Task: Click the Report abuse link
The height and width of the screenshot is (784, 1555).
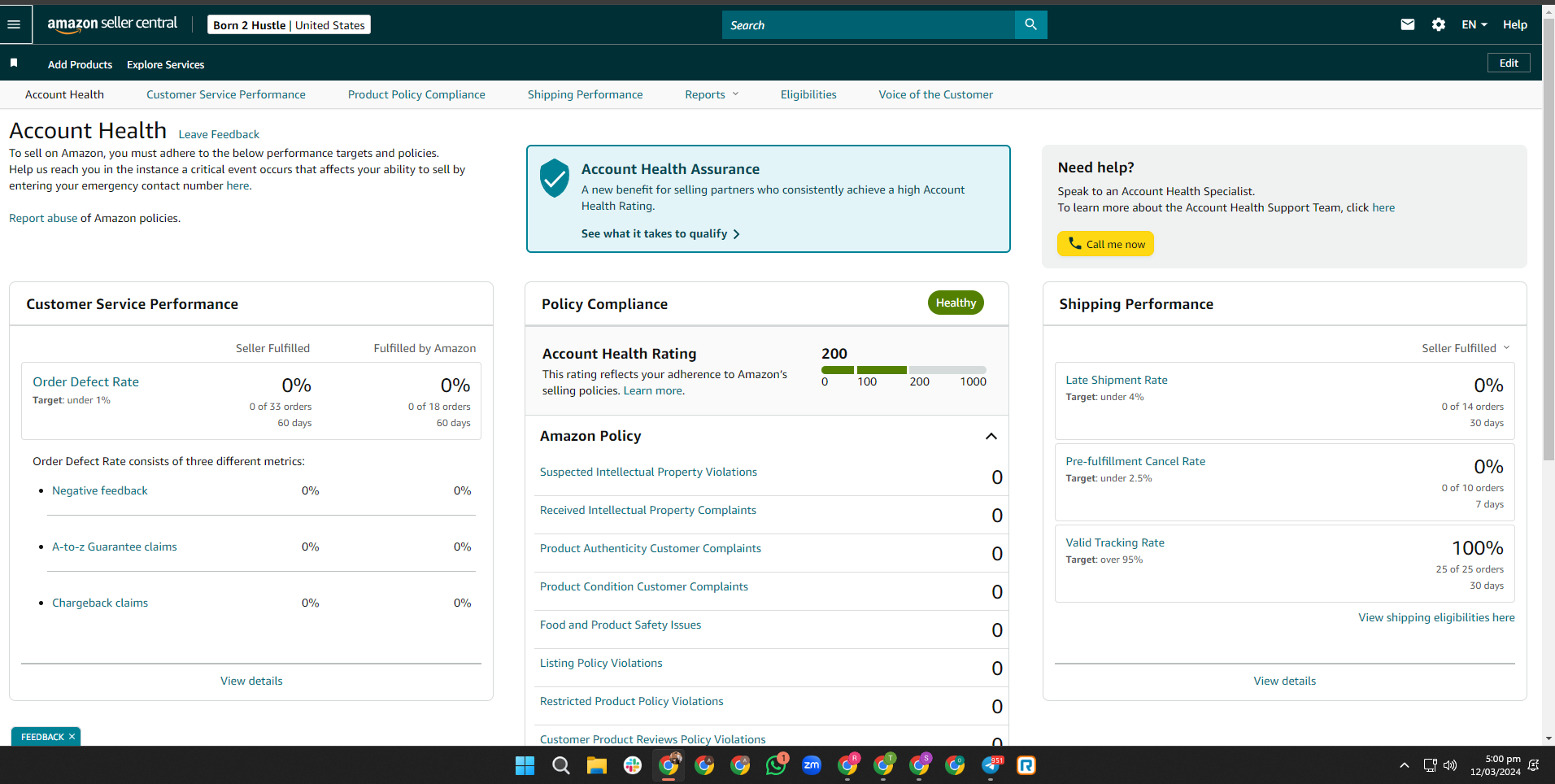Action: coord(43,218)
